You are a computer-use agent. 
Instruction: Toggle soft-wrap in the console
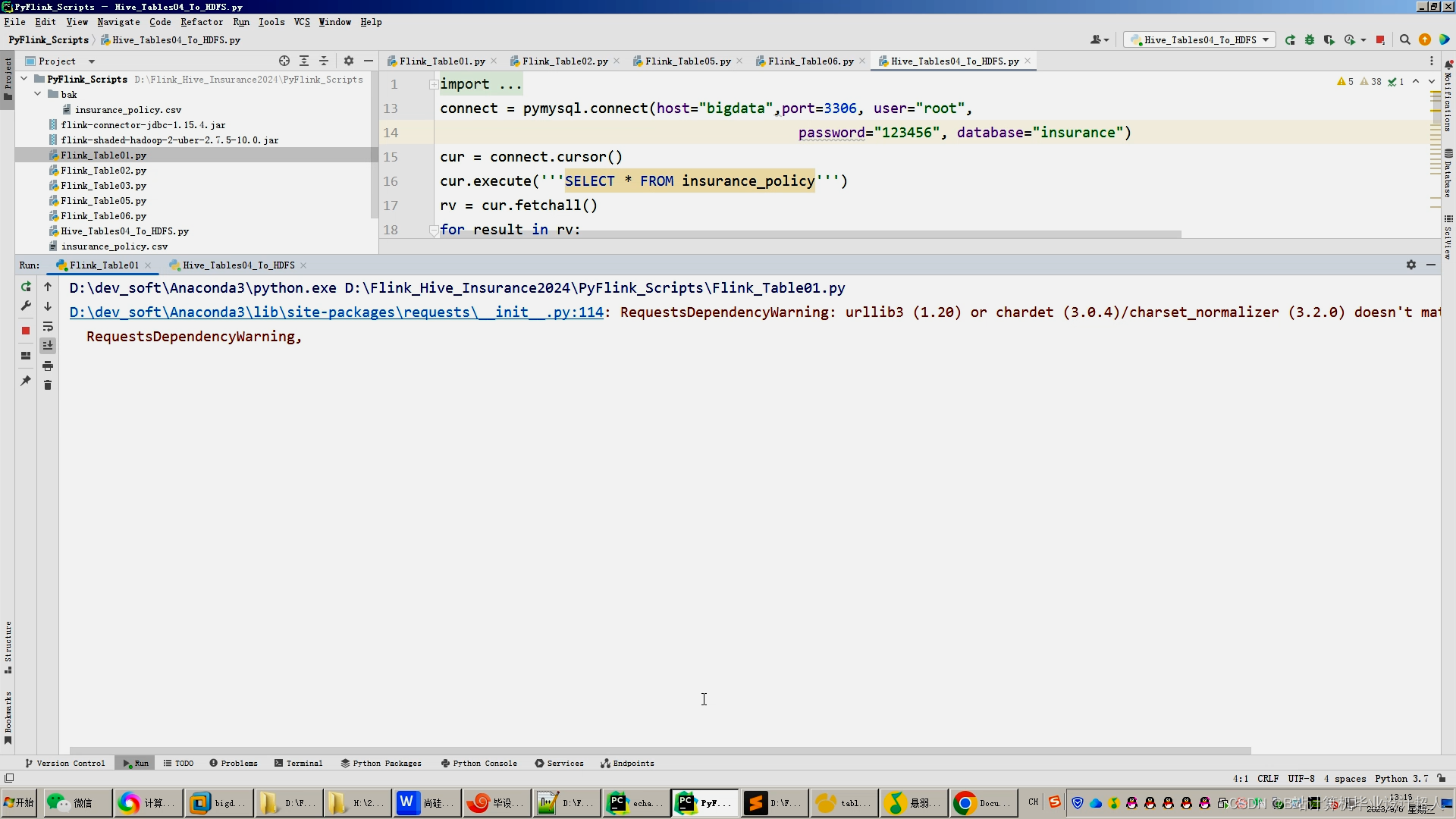pyautogui.click(x=48, y=327)
